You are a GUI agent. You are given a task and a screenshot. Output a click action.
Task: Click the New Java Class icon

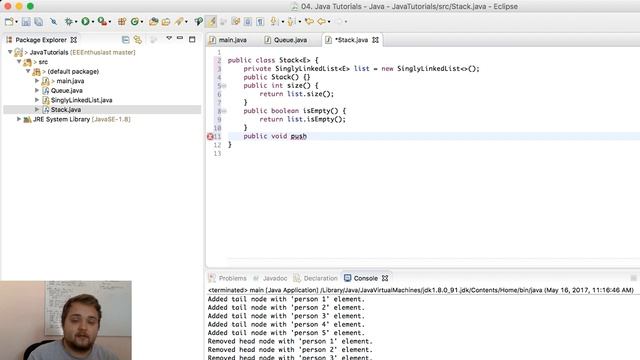134,21
